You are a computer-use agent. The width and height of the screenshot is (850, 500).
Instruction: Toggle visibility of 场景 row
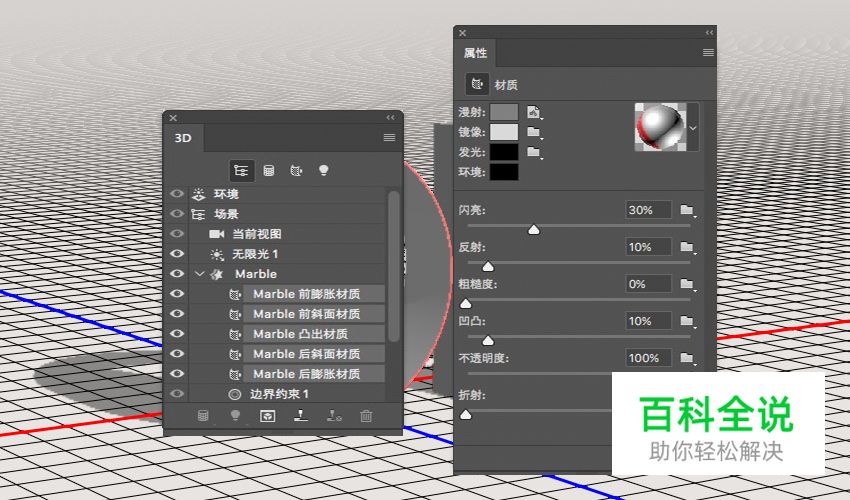click(x=177, y=214)
